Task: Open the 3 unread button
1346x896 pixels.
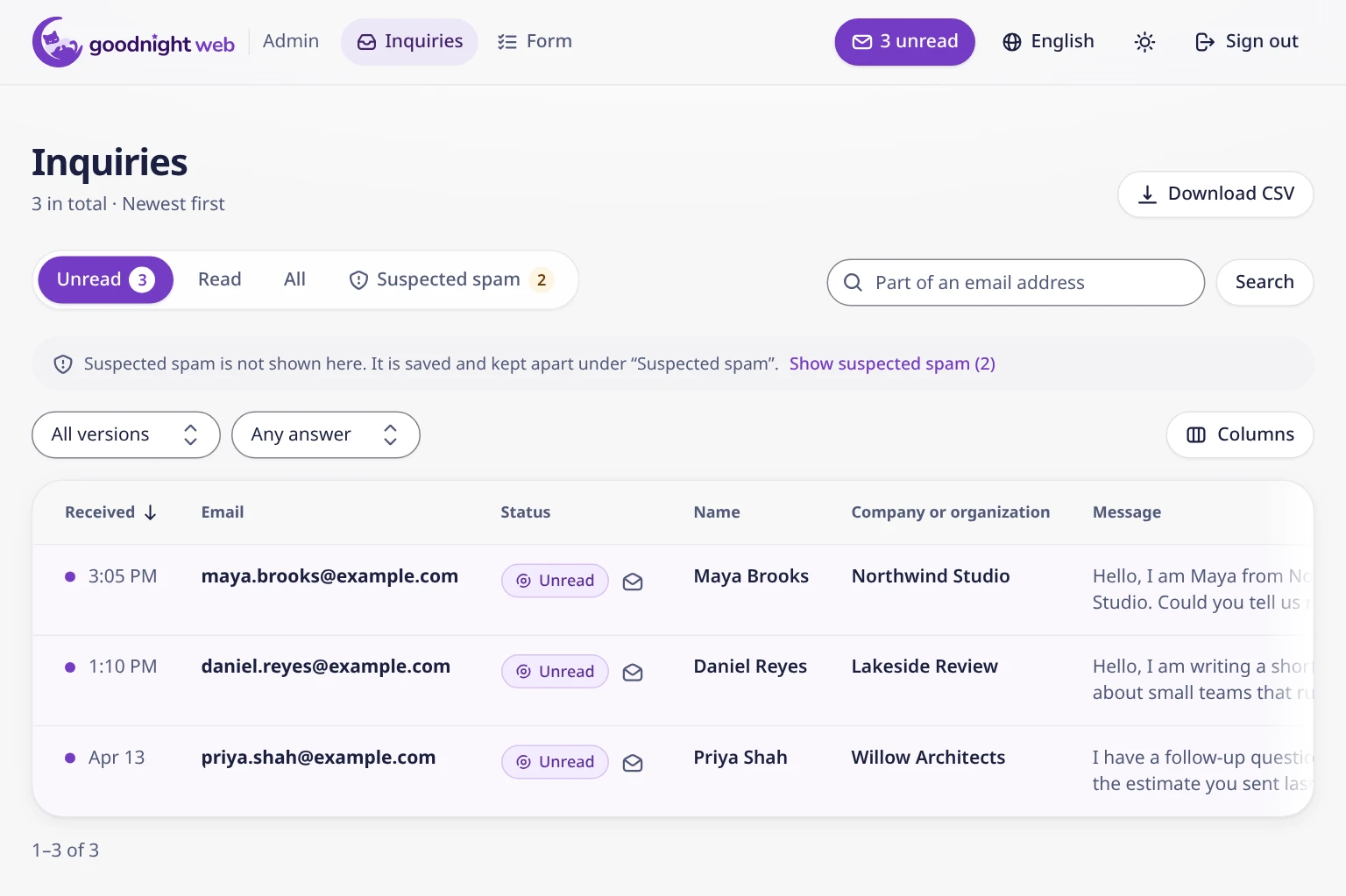Action: 904,42
